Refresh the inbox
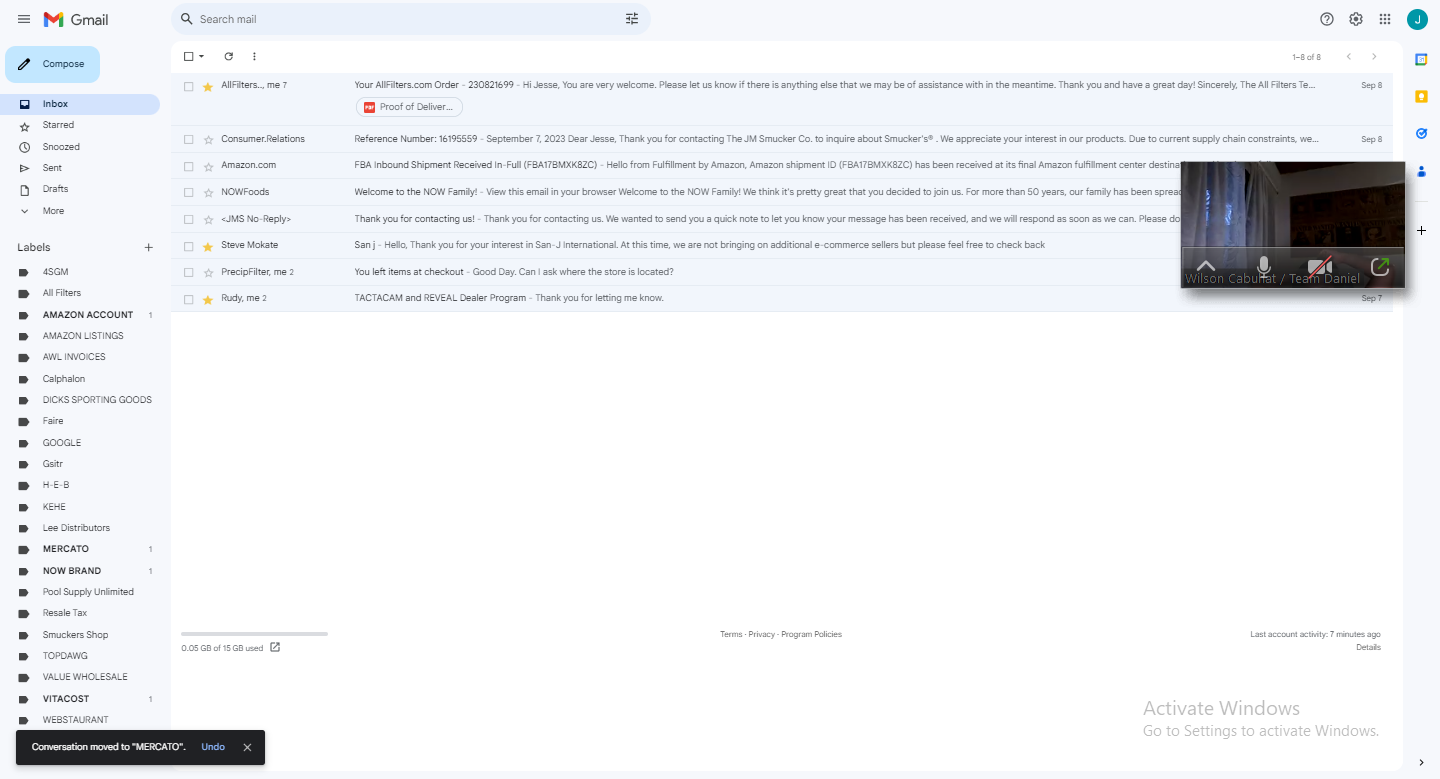This screenshot has width=1440, height=779. 228,57
